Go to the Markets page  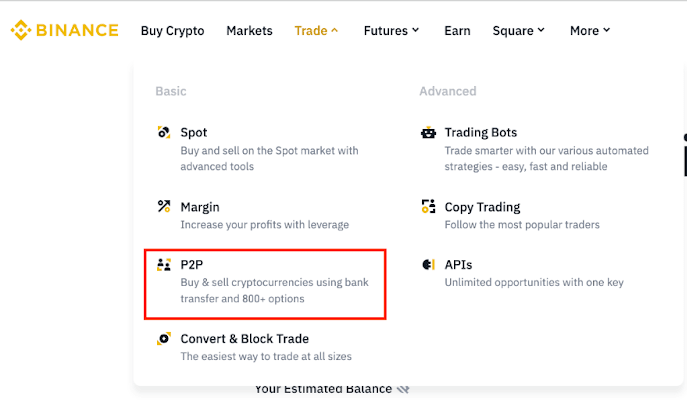pyautogui.click(x=249, y=31)
